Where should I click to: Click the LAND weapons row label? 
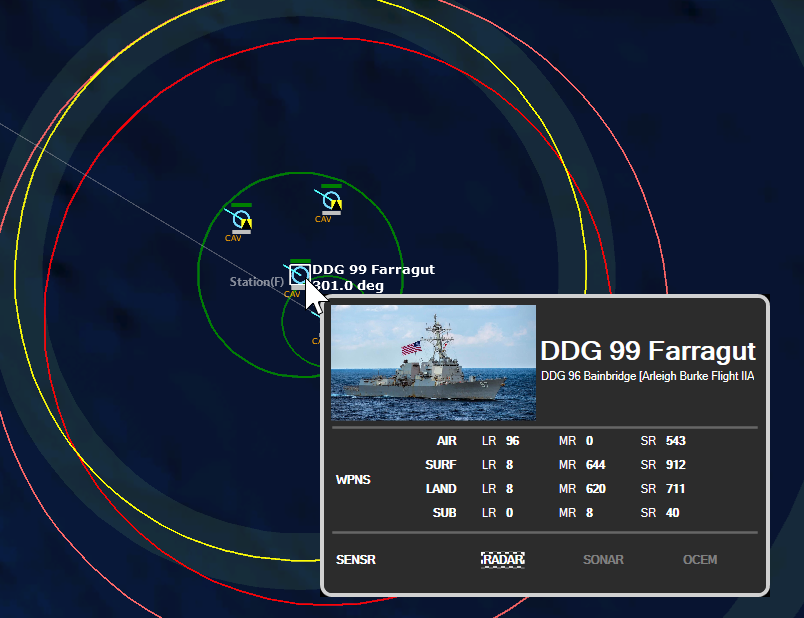pos(441,489)
